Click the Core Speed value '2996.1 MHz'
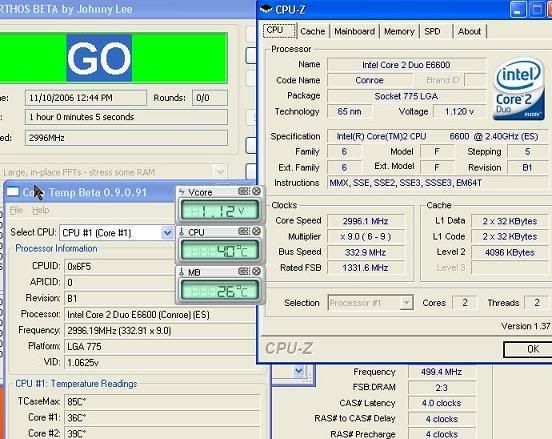 (365, 221)
